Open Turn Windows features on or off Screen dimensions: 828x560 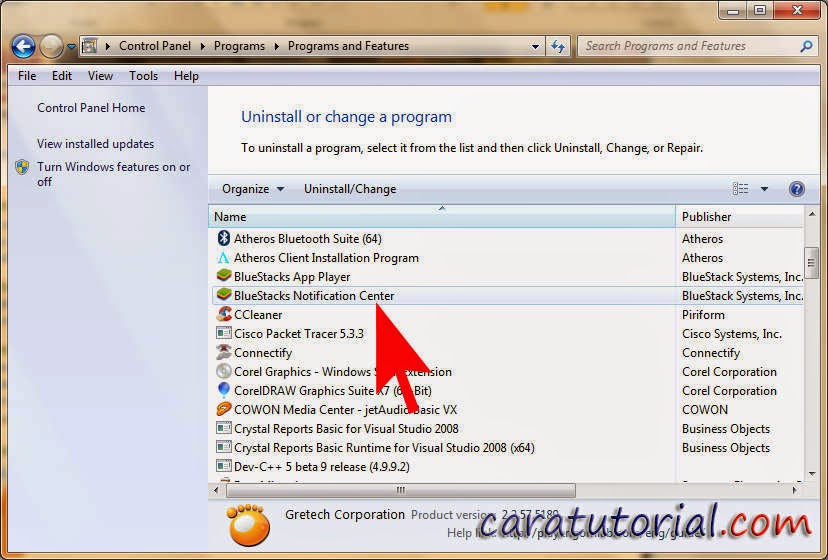coord(114,174)
